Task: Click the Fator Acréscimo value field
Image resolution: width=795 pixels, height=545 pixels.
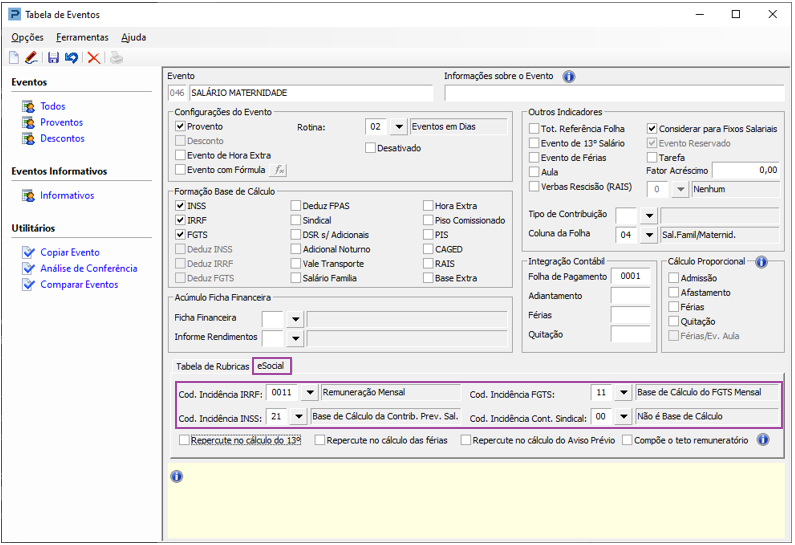Action: tap(746, 170)
